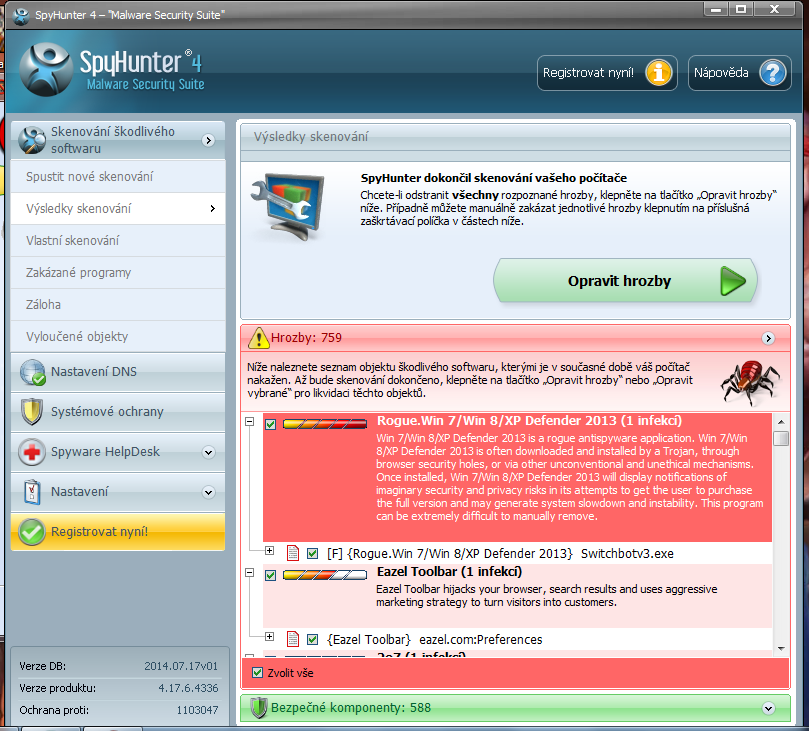809x731 pixels.
Task: Collapse the Eazel Toolbar tree node
Action: point(250,573)
